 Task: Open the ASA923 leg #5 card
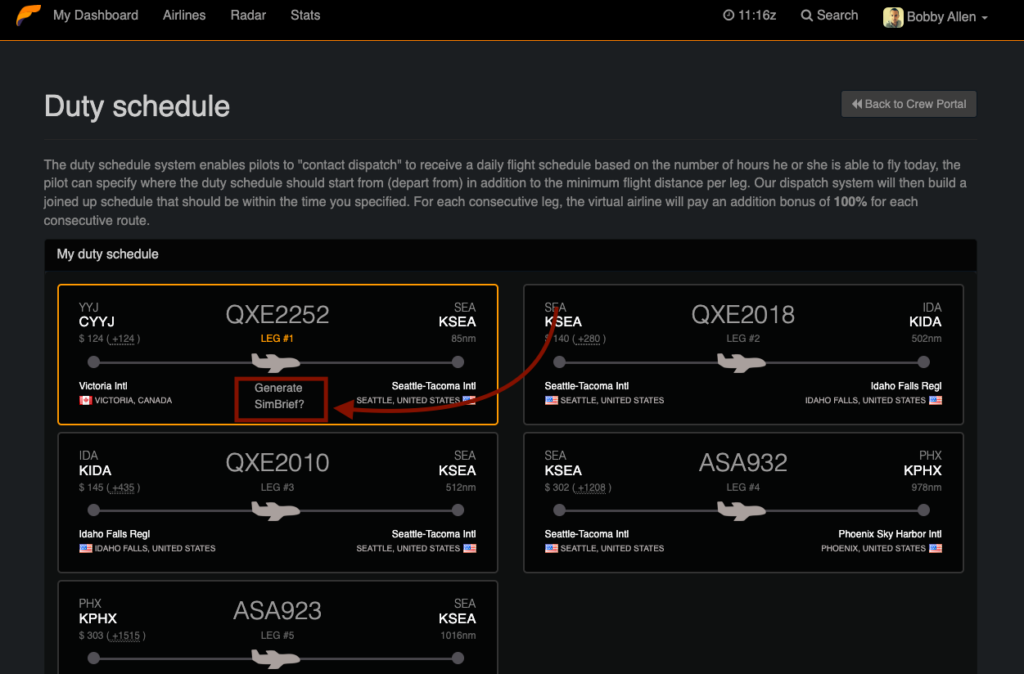point(278,627)
